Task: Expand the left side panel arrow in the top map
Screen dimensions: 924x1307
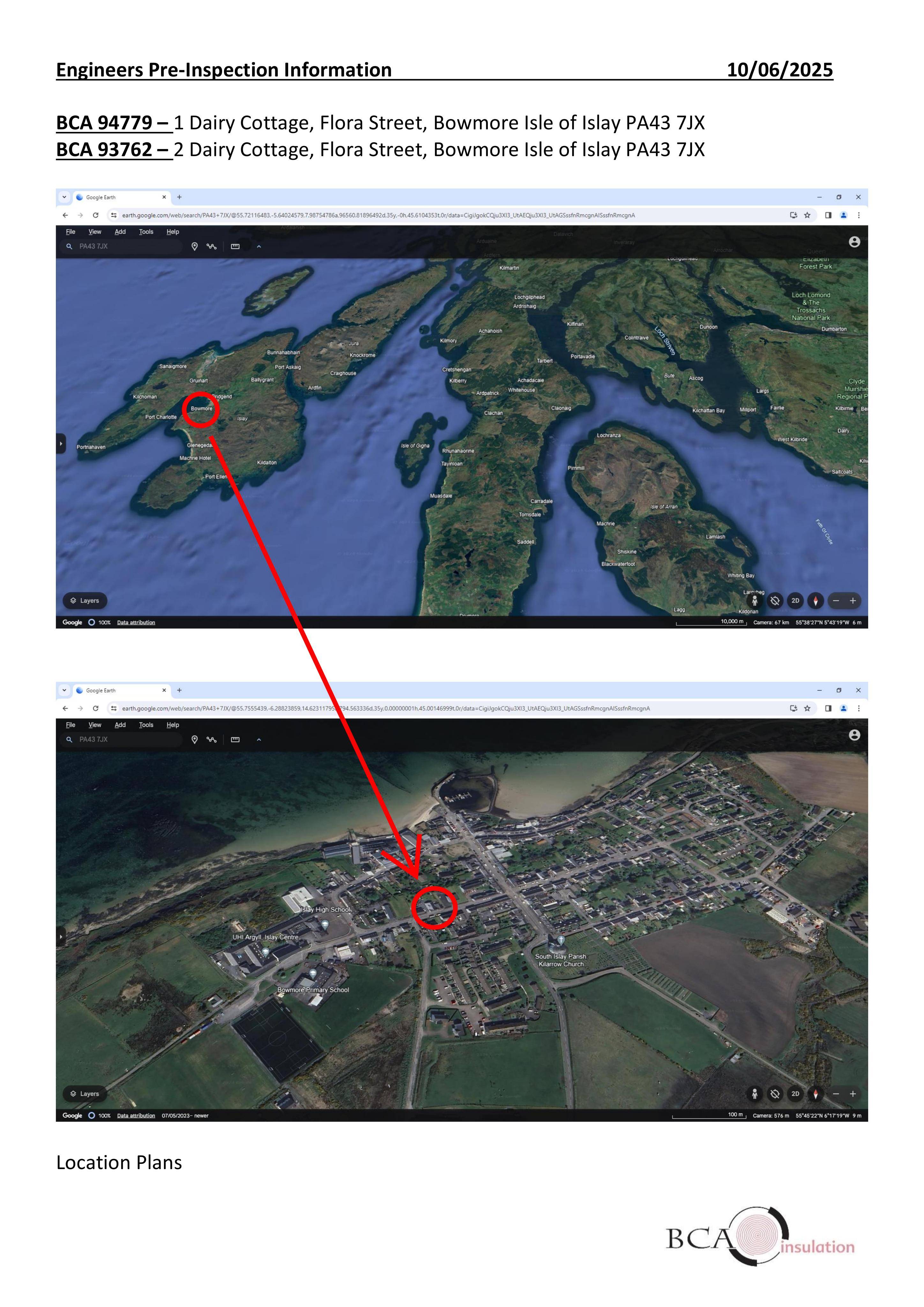Action: [61, 444]
